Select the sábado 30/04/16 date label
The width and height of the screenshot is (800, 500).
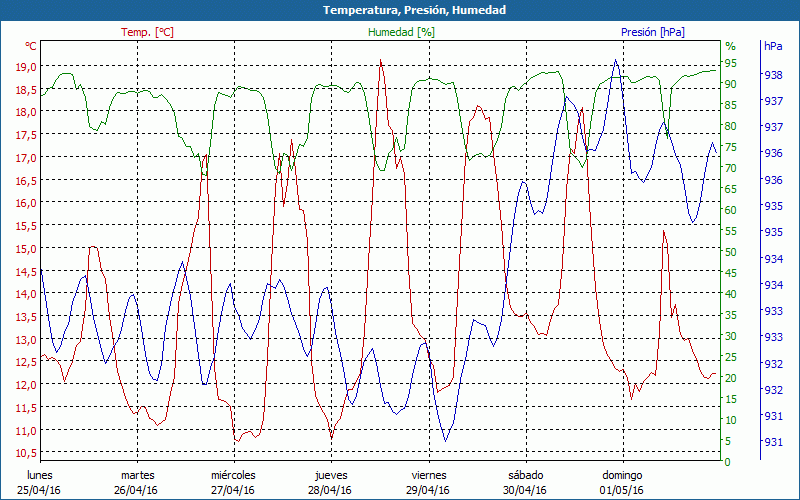pyautogui.click(x=525, y=482)
